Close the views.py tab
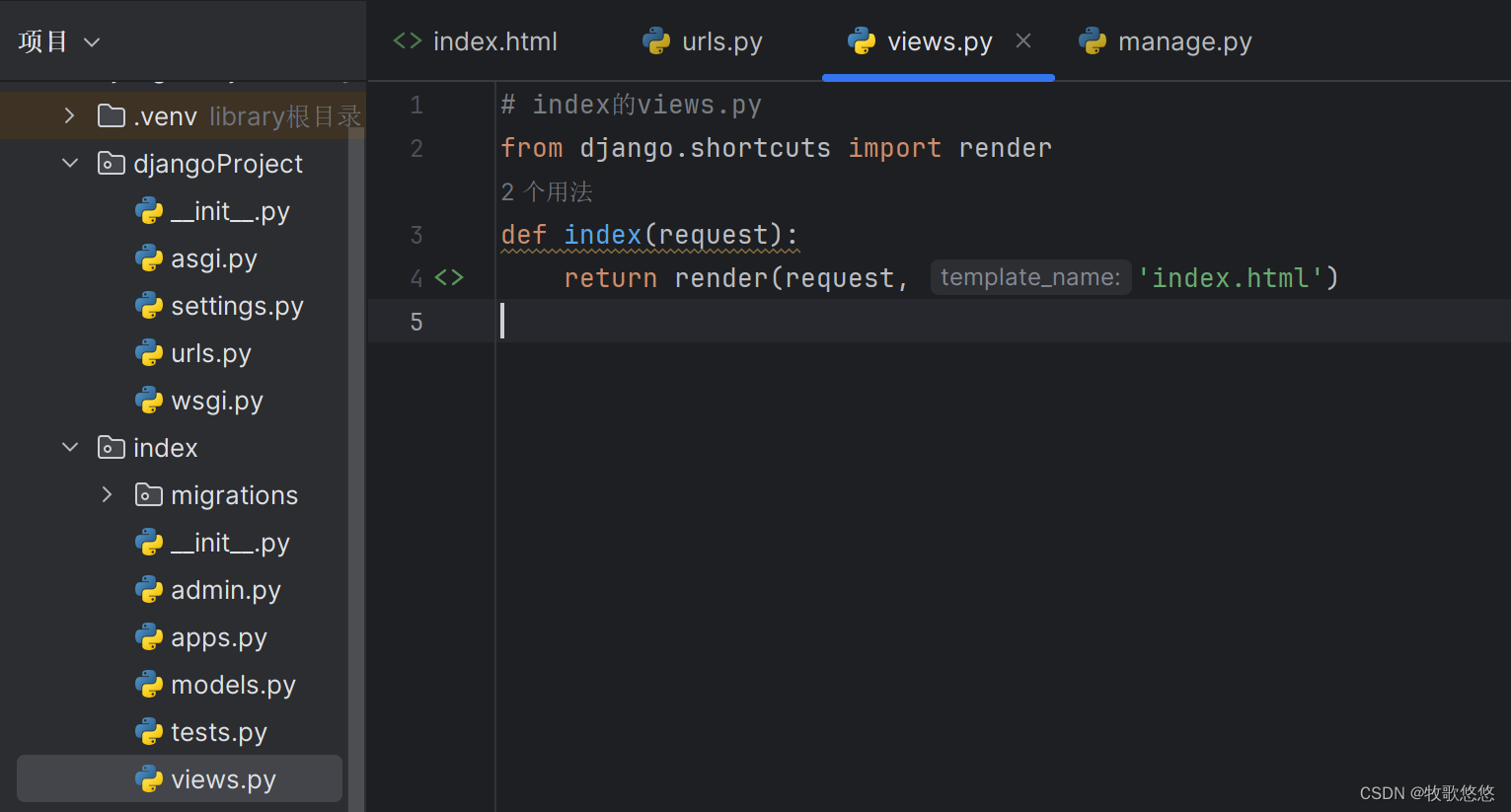This screenshot has height=812, width=1511. click(1023, 40)
